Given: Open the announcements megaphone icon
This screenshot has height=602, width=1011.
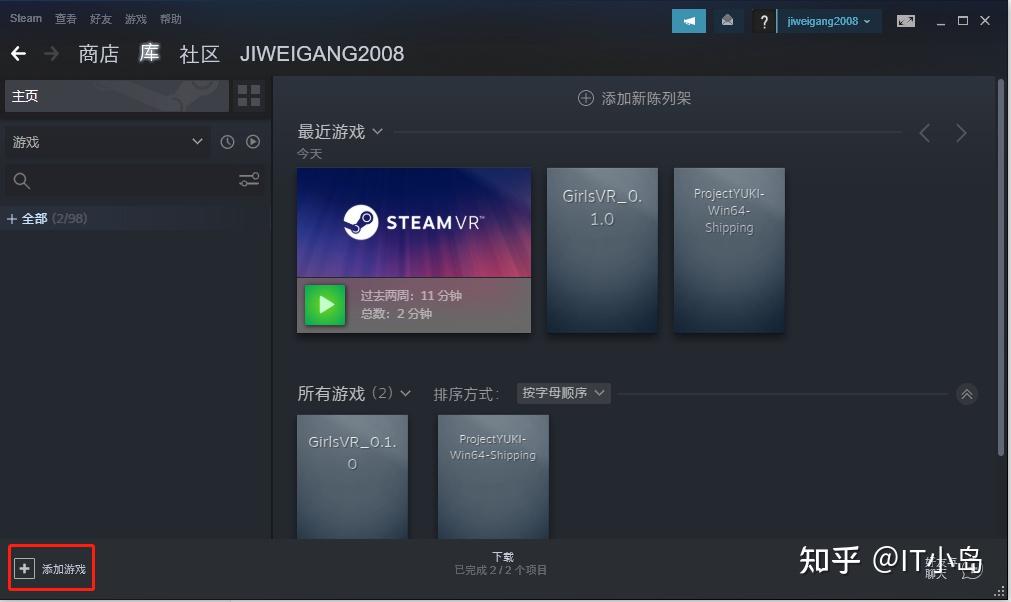Looking at the screenshot, I should pos(689,21).
